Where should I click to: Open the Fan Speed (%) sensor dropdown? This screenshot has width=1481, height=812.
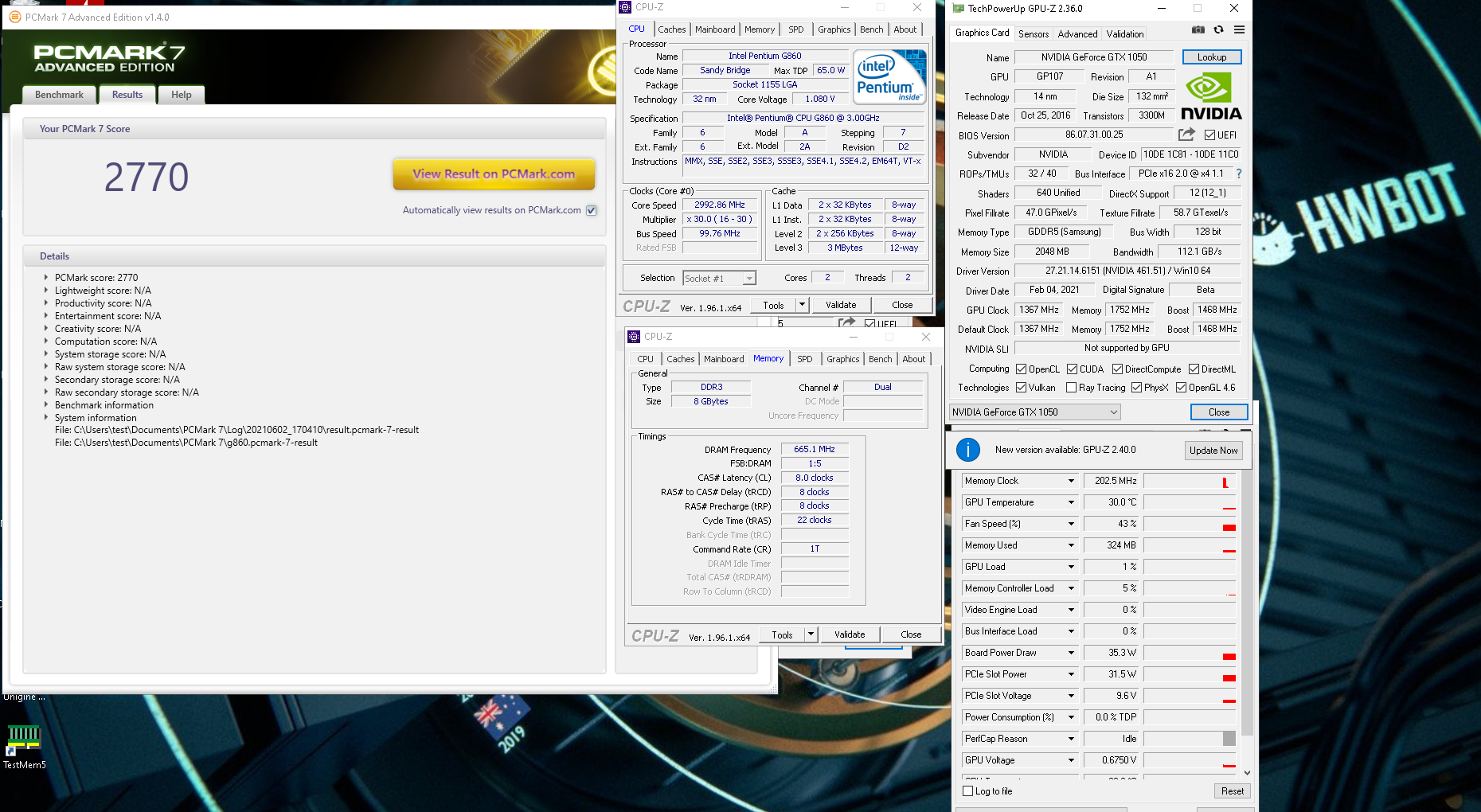tap(1071, 524)
